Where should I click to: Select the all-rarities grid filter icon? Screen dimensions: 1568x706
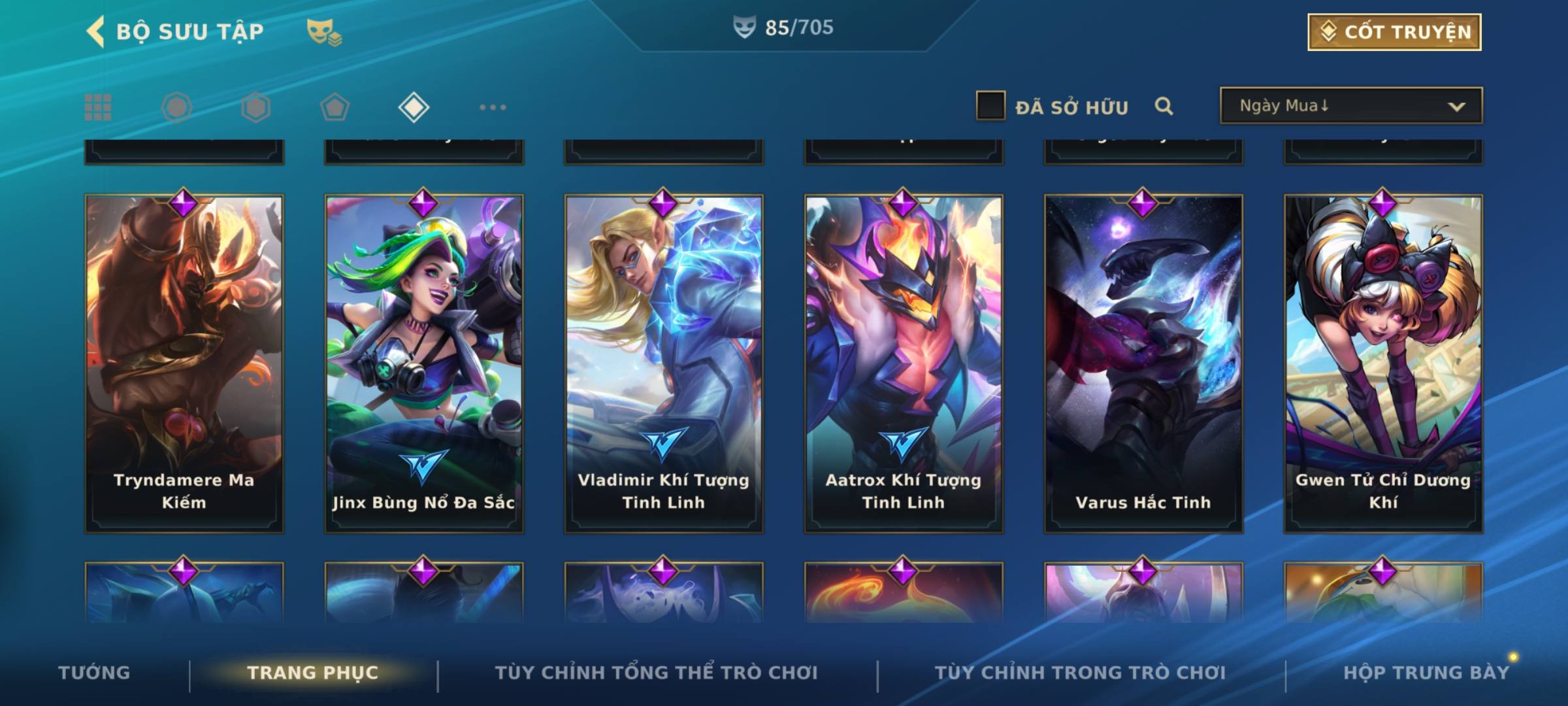coord(98,107)
